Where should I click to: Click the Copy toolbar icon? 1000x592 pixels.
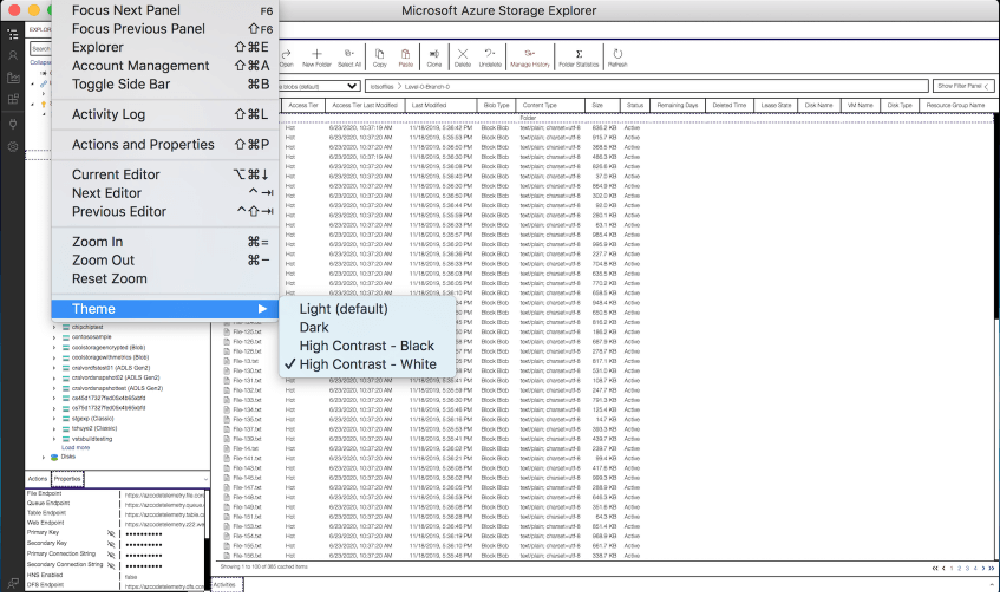pos(379,57)
